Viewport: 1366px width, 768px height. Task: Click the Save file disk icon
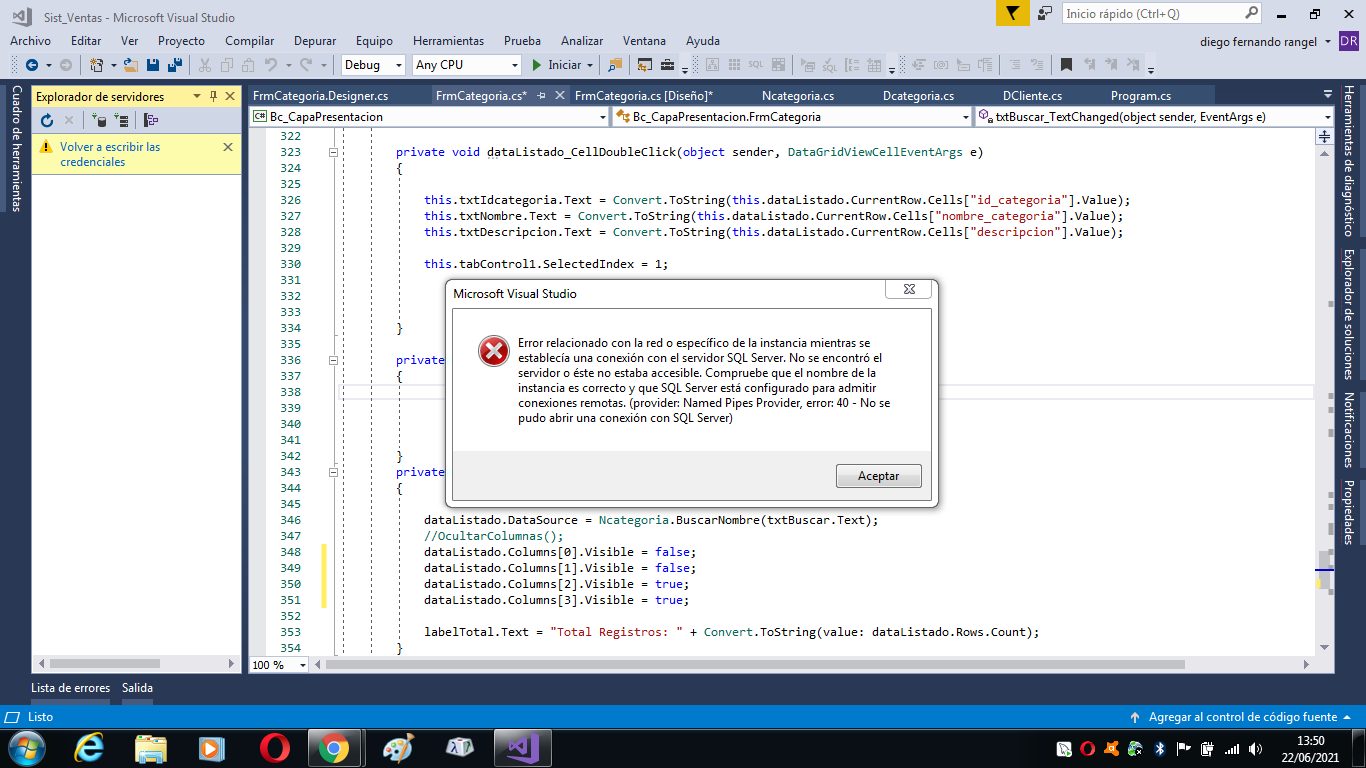coord(153,65)
